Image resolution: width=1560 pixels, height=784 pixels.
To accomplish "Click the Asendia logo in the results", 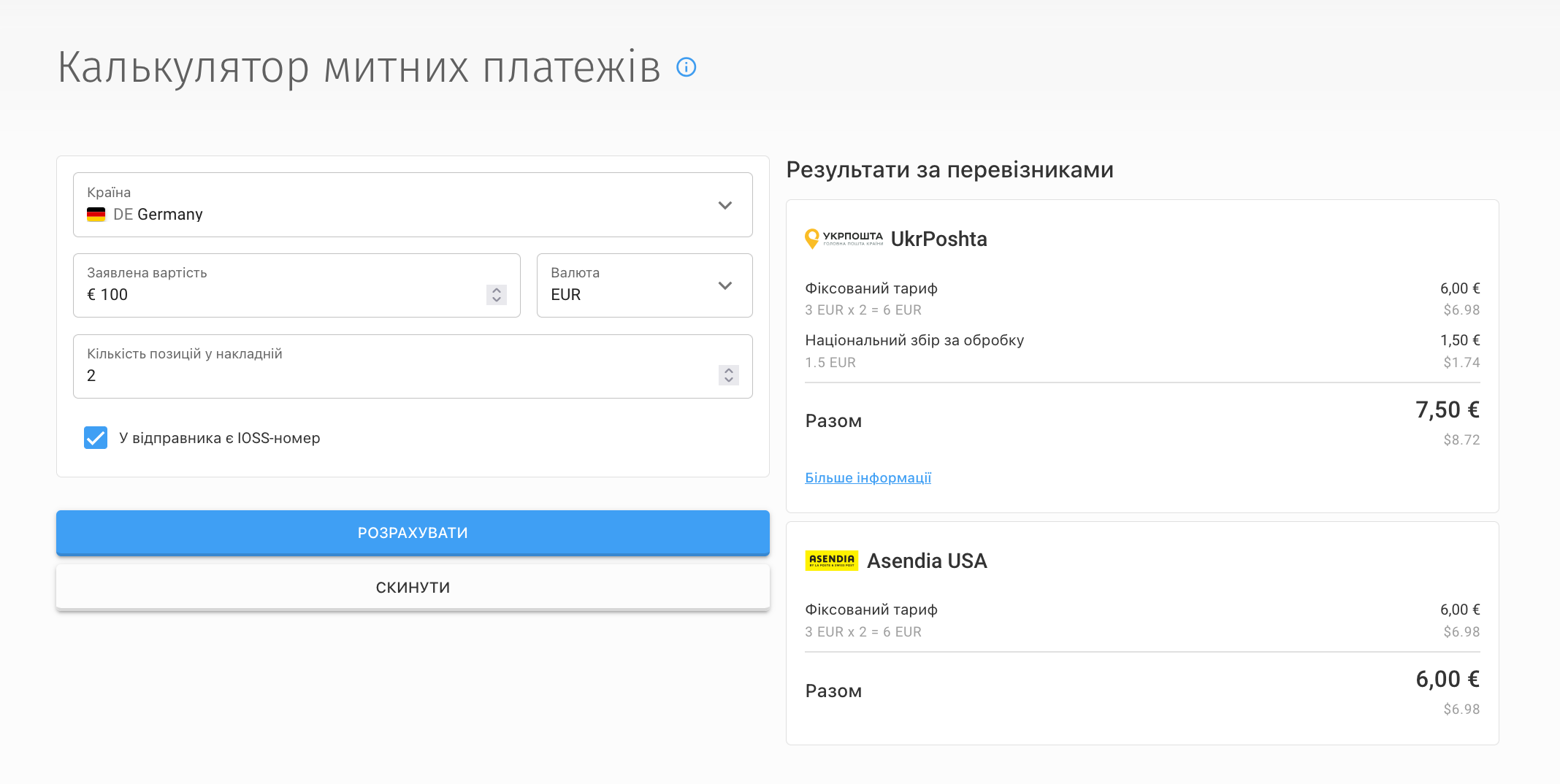I will (832, 561).
